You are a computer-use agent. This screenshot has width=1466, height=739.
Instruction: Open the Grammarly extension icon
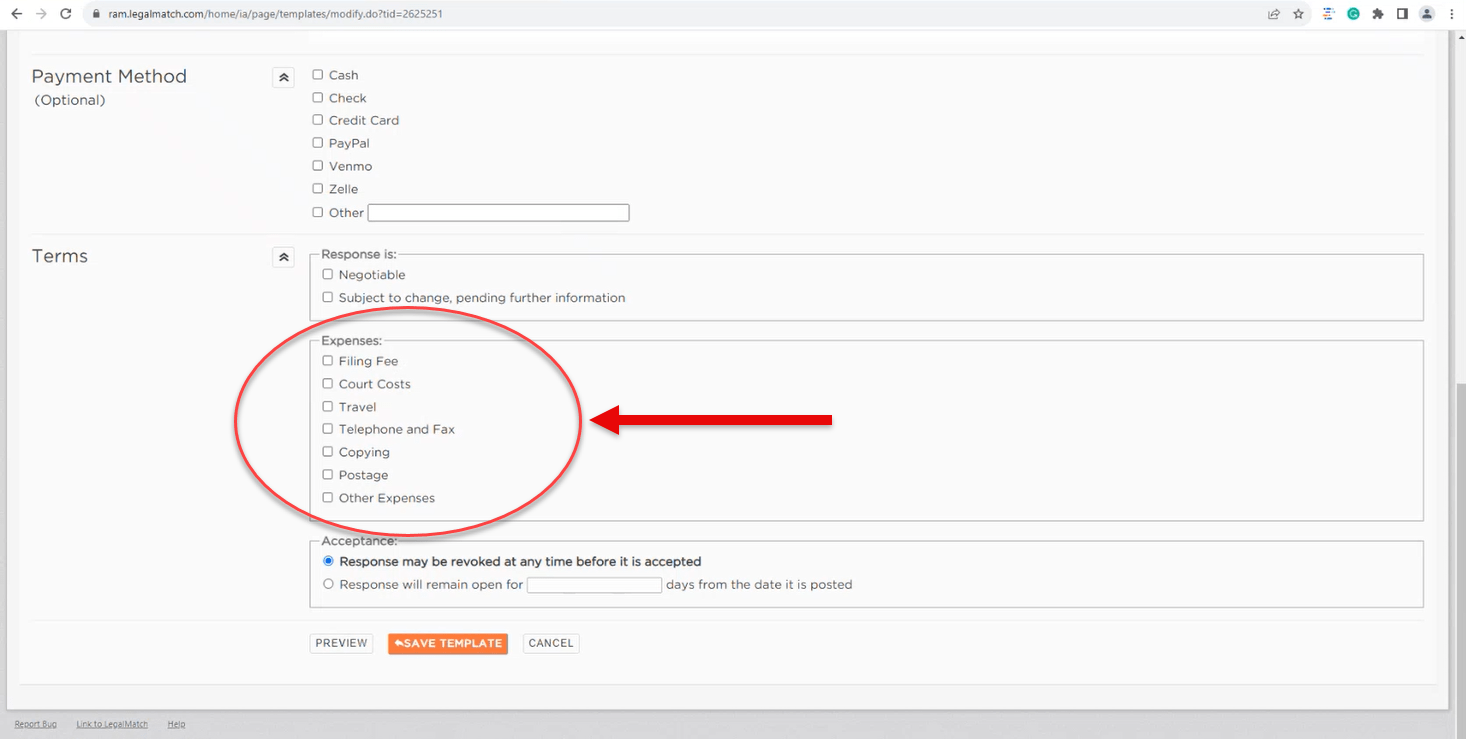point(1353,14)
